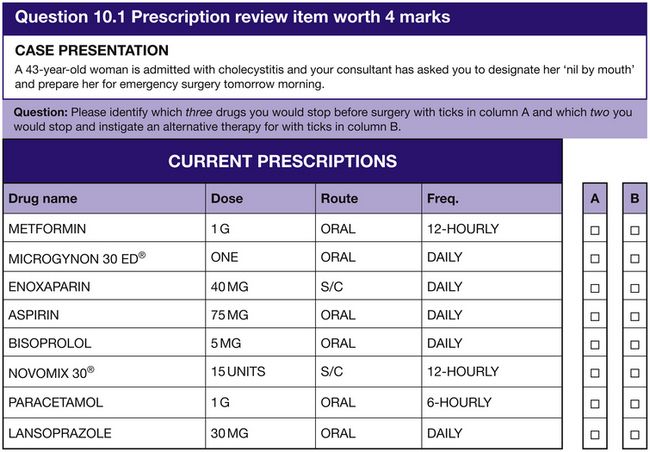Click the column A header

[x=595, y=198]
